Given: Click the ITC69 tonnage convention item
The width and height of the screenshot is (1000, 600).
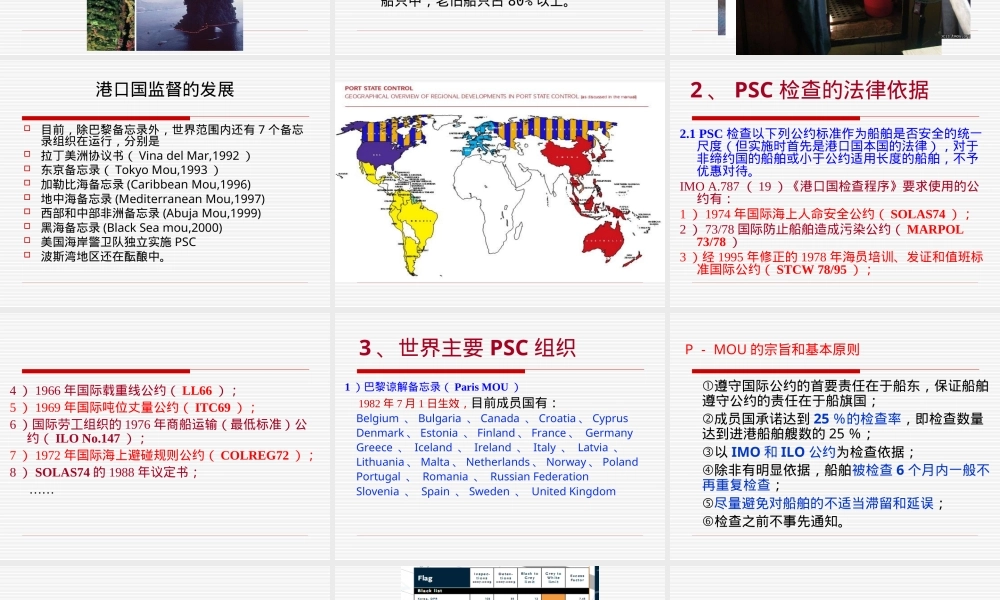Looking at the screenshot, I should coord(133,407).
